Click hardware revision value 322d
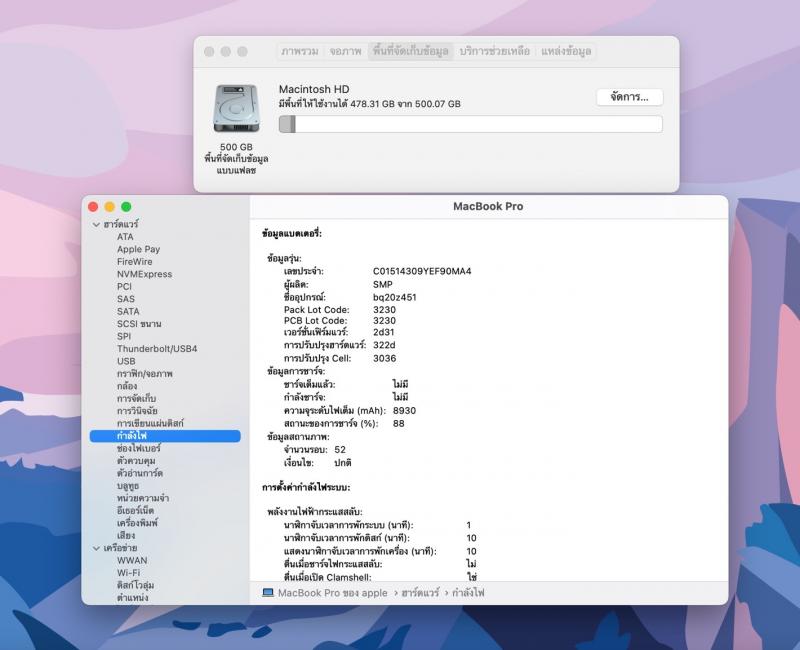Viewport: 800px width, 650px height. 384,345
